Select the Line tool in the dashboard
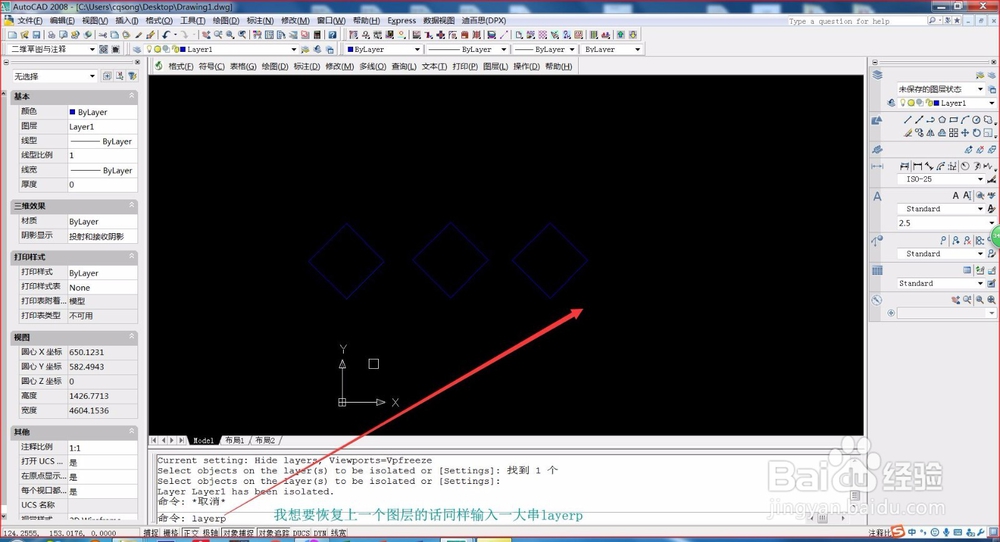 (x=908, y=120)
